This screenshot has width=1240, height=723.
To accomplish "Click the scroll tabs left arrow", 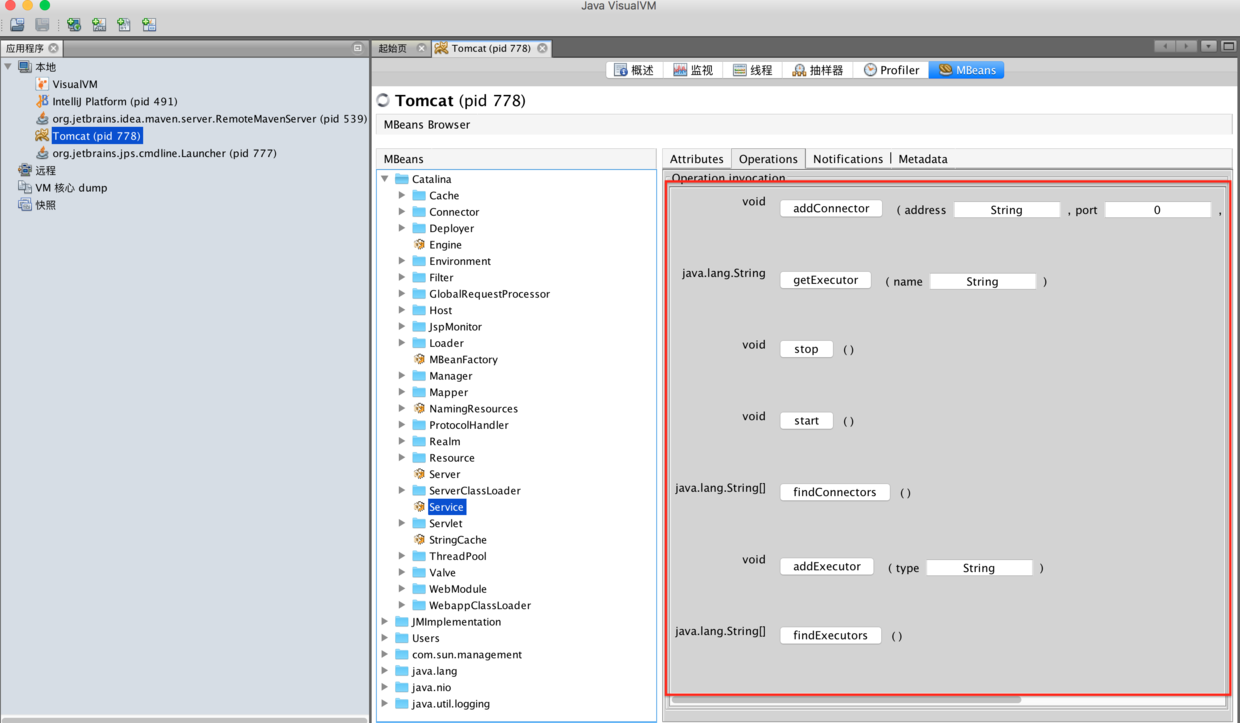I will [x=1164, y=47].
